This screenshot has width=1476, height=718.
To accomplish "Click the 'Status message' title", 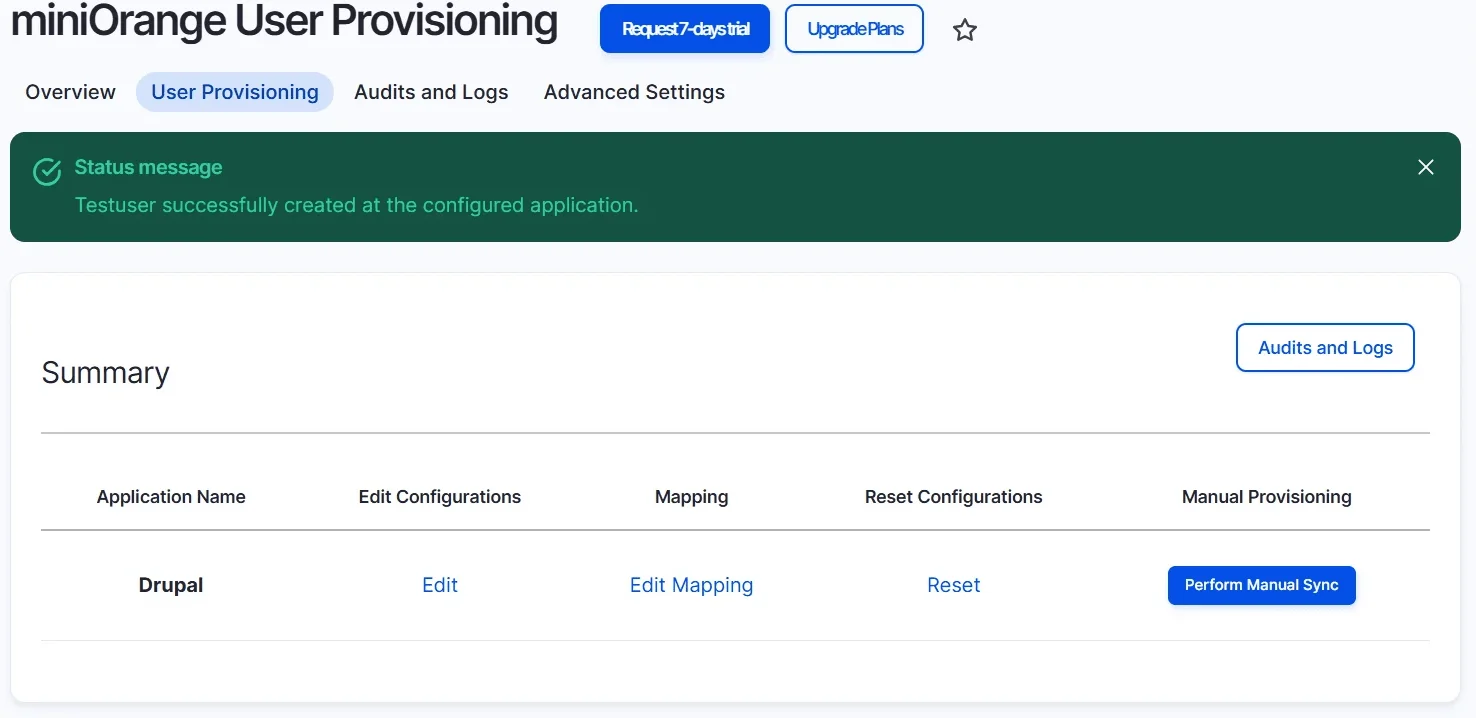I will [x=148, y=167].
